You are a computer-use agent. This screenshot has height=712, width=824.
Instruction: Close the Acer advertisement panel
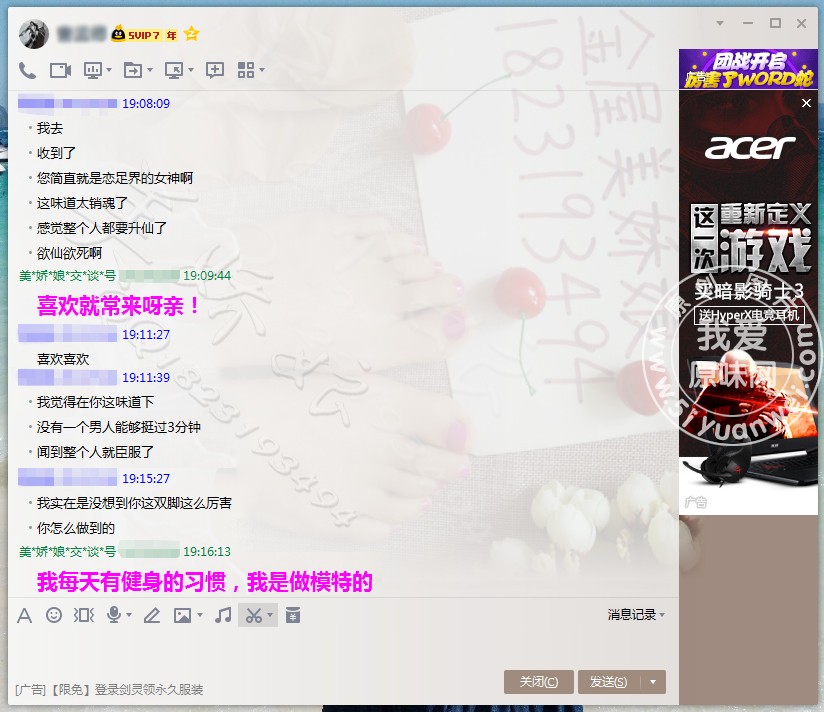coord(807,103)
